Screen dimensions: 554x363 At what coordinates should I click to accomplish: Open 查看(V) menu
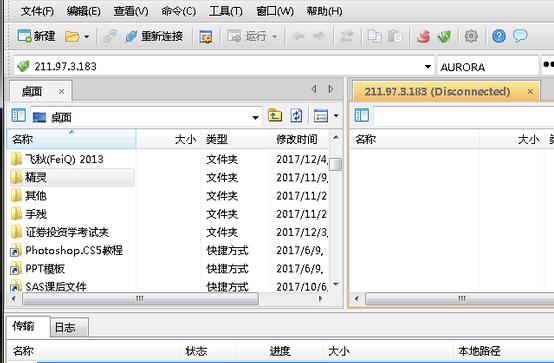click(131, 11)
